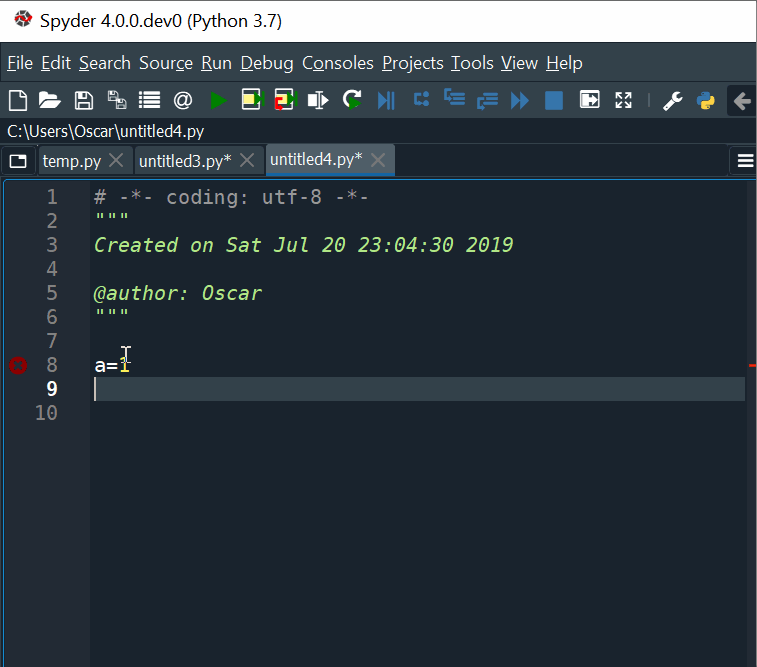The width and height of the screenshot is (757, 667).
Task: Open the PYTHONPATH manager Python icon
Action: pyautogui.click(x=705, y=100)
